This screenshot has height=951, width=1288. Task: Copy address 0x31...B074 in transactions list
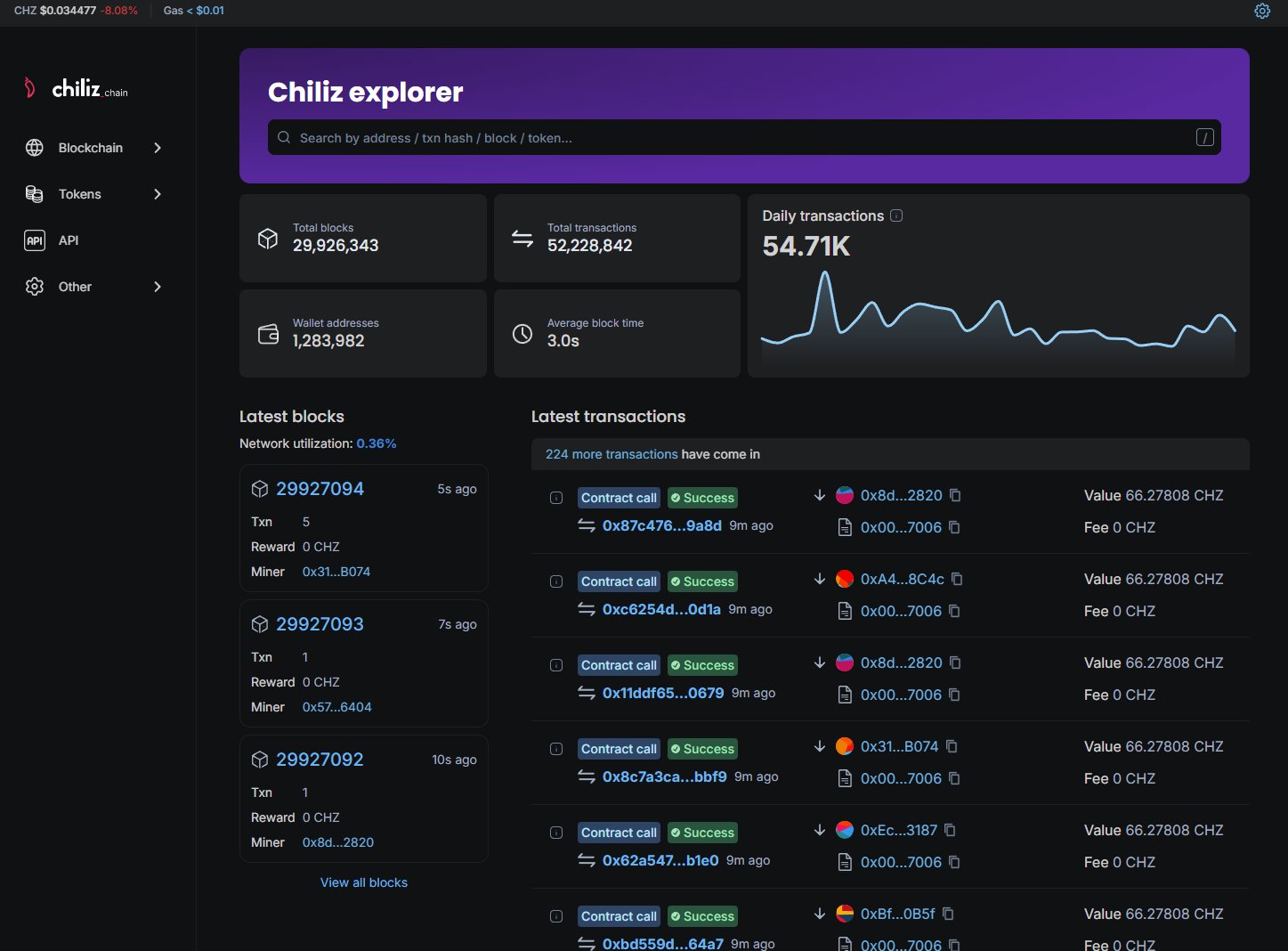(x=952, y=746)
